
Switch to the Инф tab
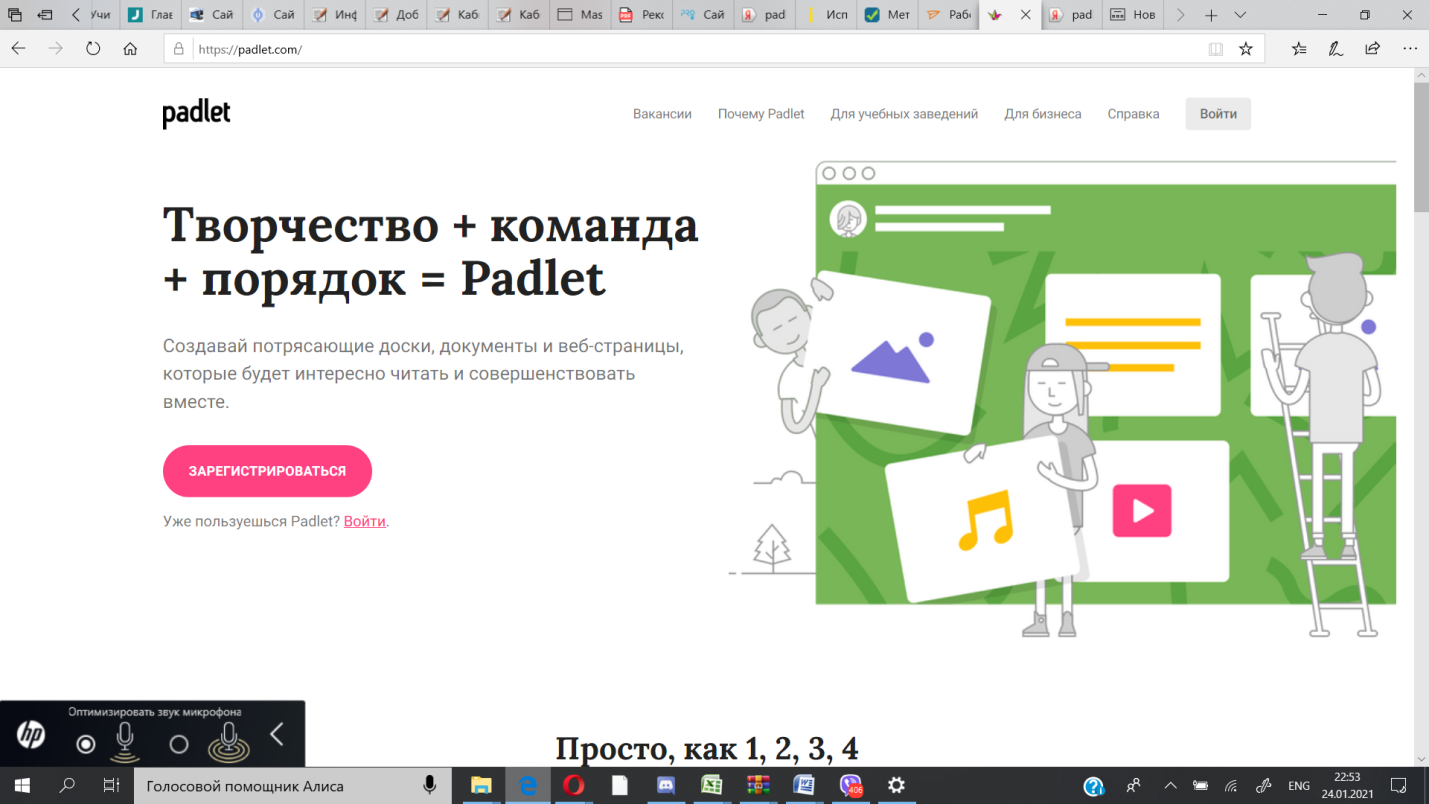[335, 16]
